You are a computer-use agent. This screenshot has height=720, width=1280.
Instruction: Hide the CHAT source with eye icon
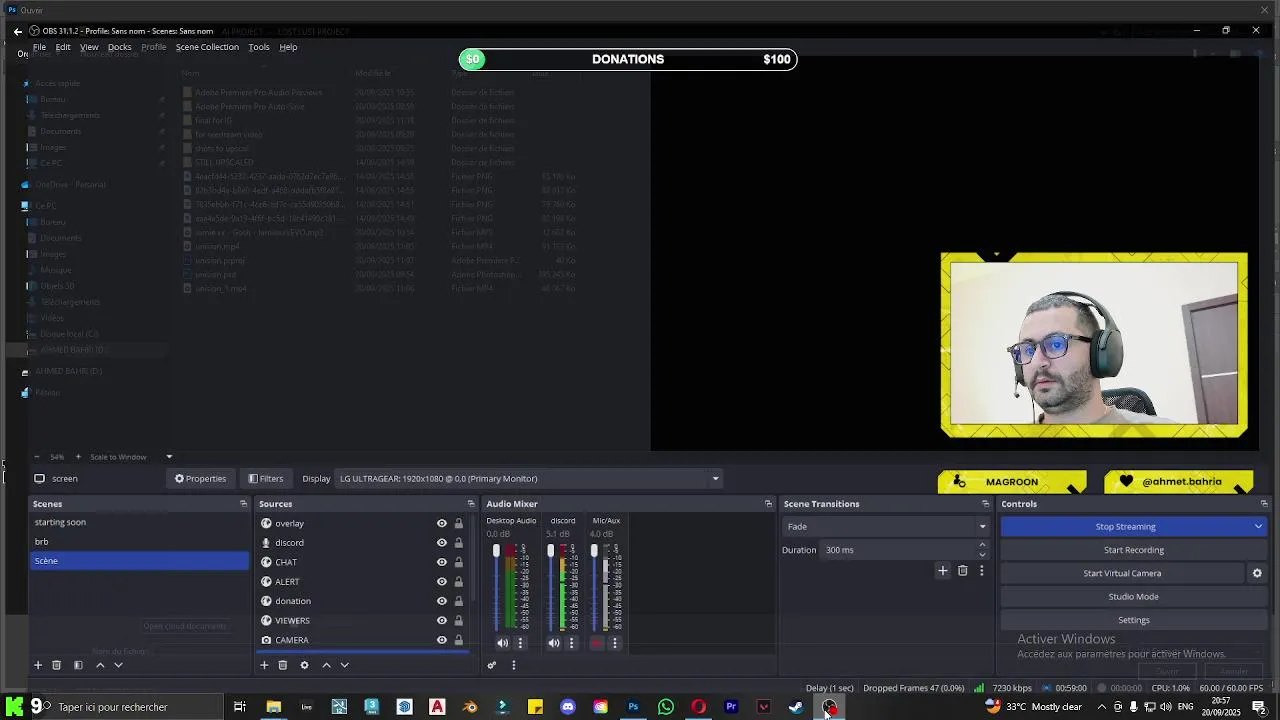point(442,562)
